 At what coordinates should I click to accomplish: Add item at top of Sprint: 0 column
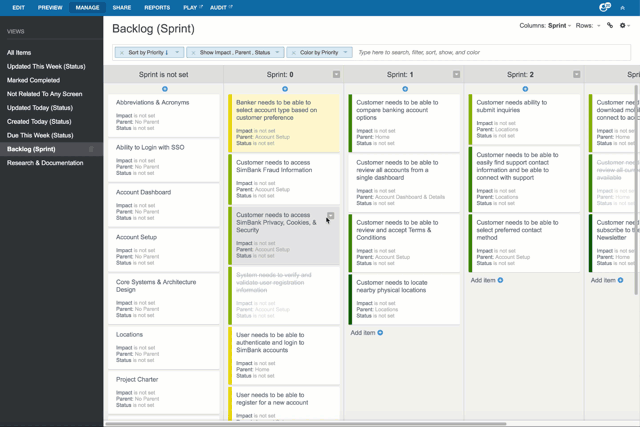(285, 89)
